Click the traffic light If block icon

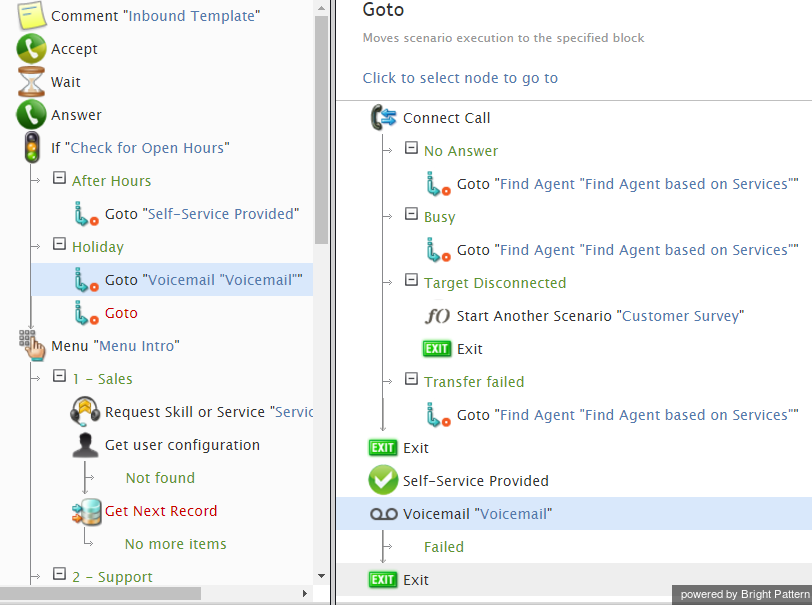click(x=32, y=148)
